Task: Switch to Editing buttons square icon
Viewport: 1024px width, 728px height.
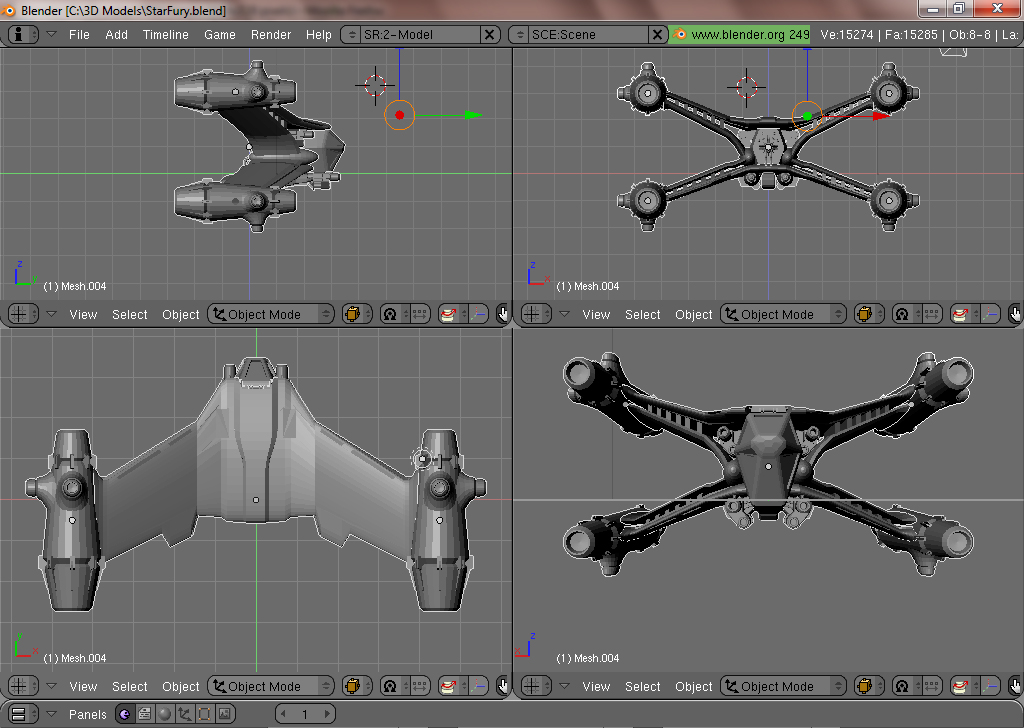Action: click(x=204, y=714)
